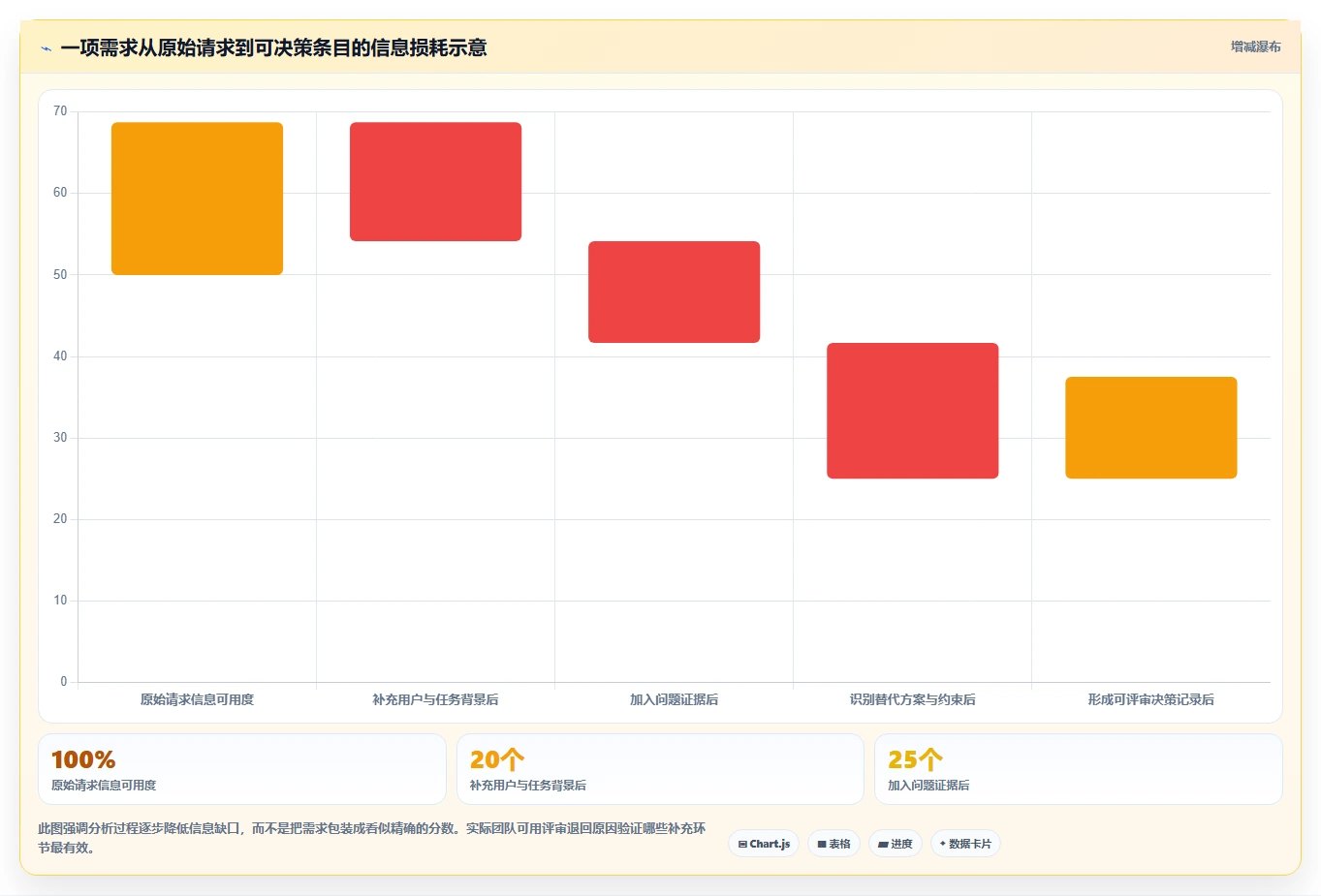Click the y-axis value 70
The width and height of the screenshot is (1321, 896).
pyautogui.click(x=60, y=111)
